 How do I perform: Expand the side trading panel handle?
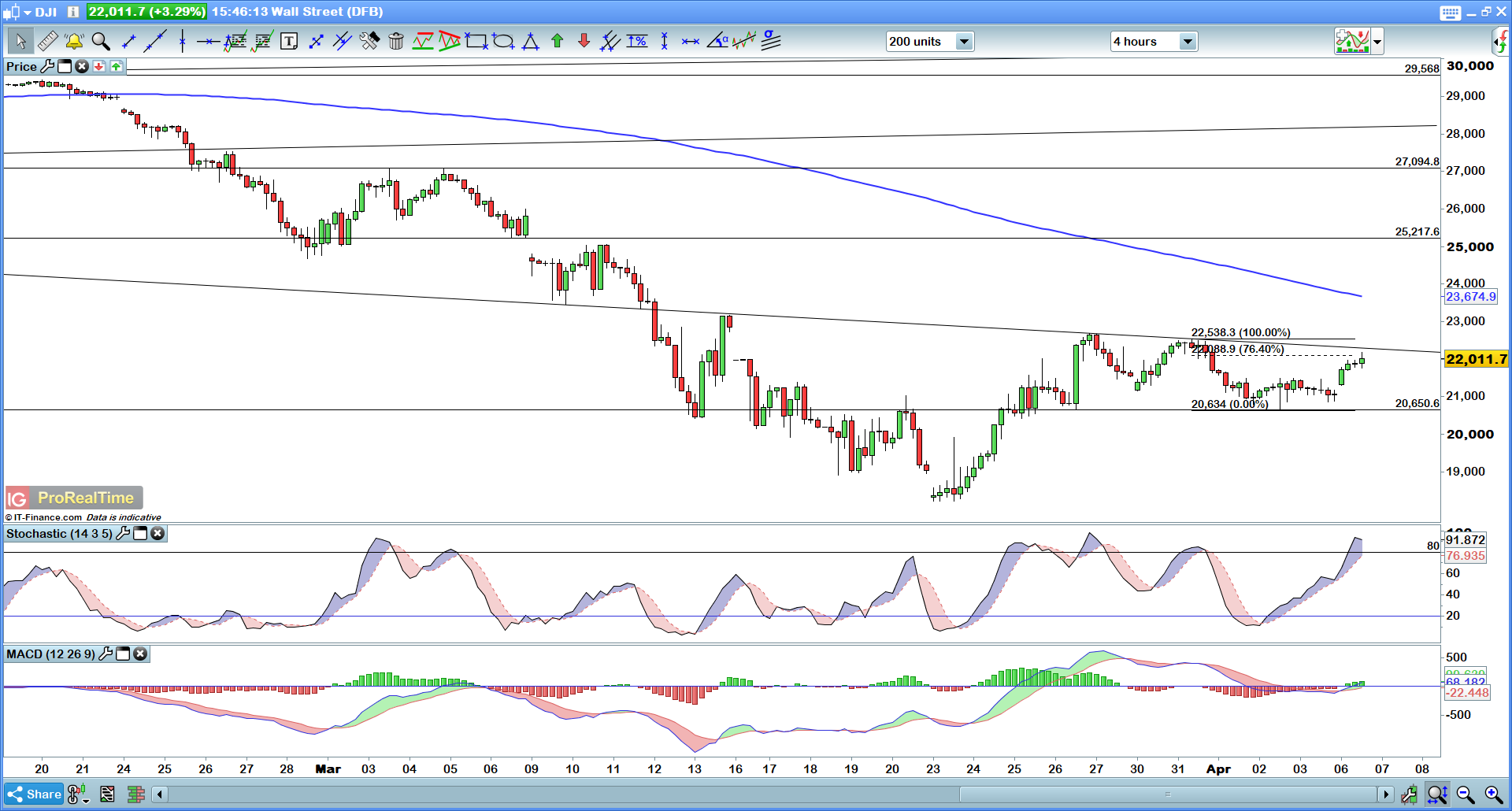[1501, 41]
